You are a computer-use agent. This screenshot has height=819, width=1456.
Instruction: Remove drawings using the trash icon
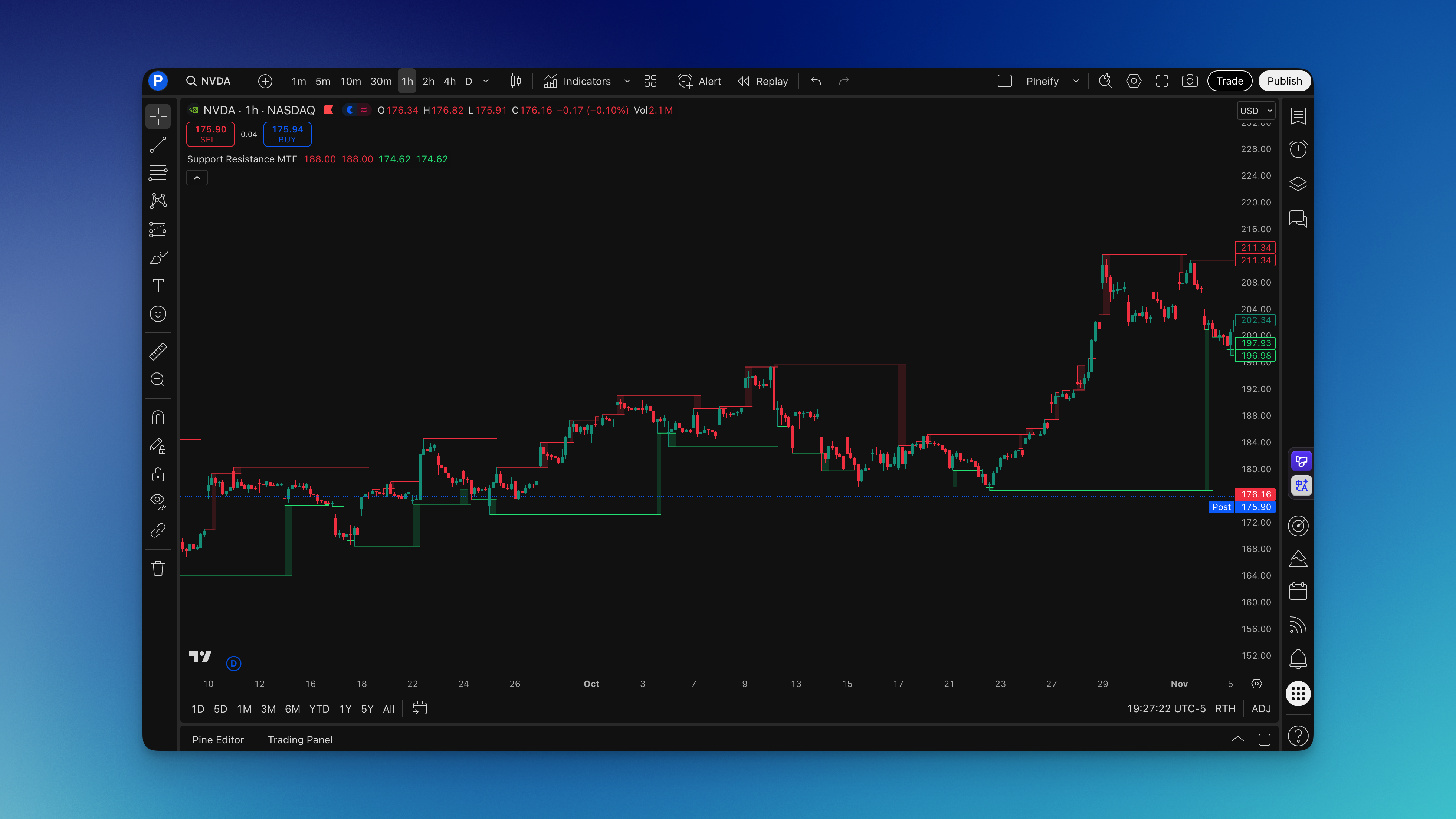[158, 568]
